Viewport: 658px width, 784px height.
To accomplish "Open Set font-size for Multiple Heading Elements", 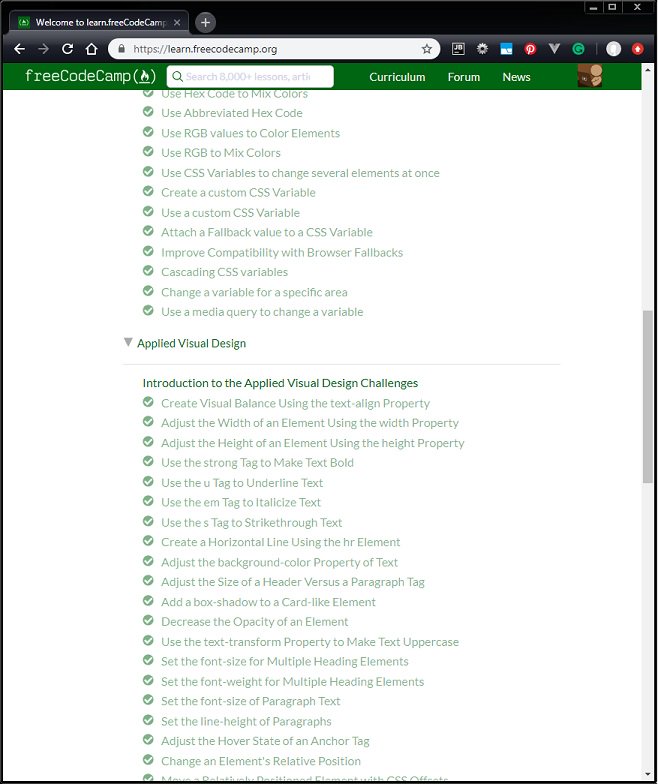I will [x=284, y=662].
